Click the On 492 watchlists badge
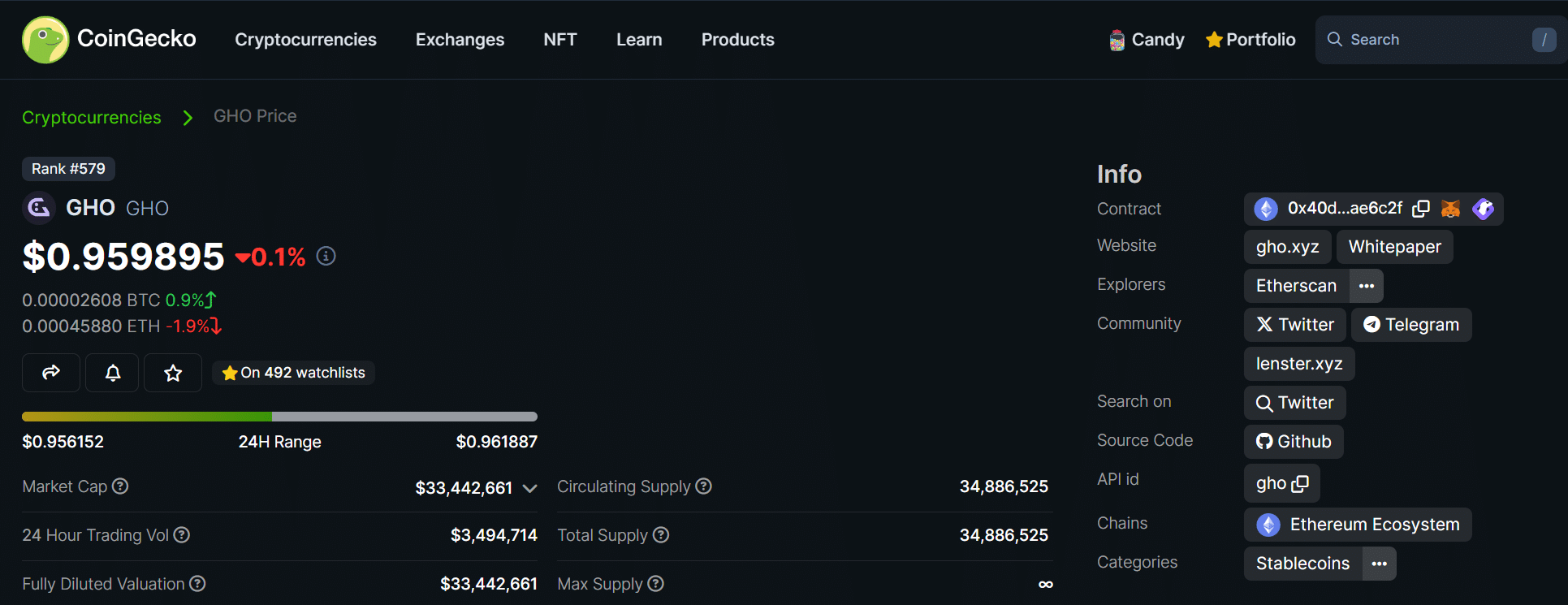Screen dimensions: 1568x605 point(293,373)
